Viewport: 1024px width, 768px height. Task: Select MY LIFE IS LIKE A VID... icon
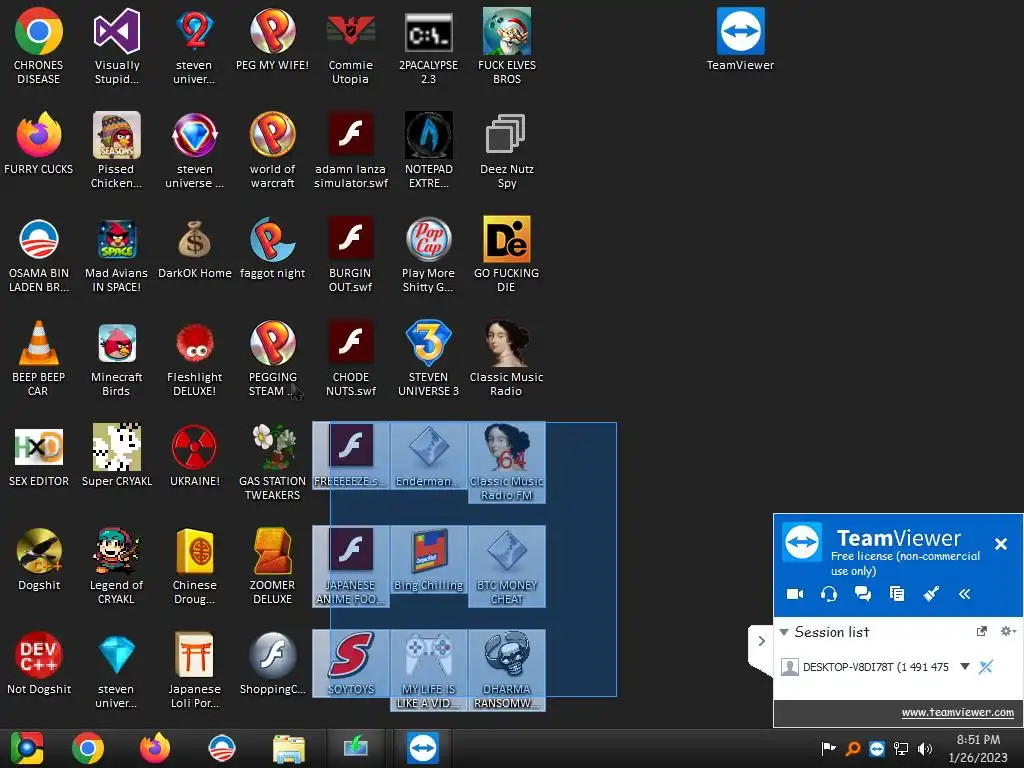pos(428,669)
